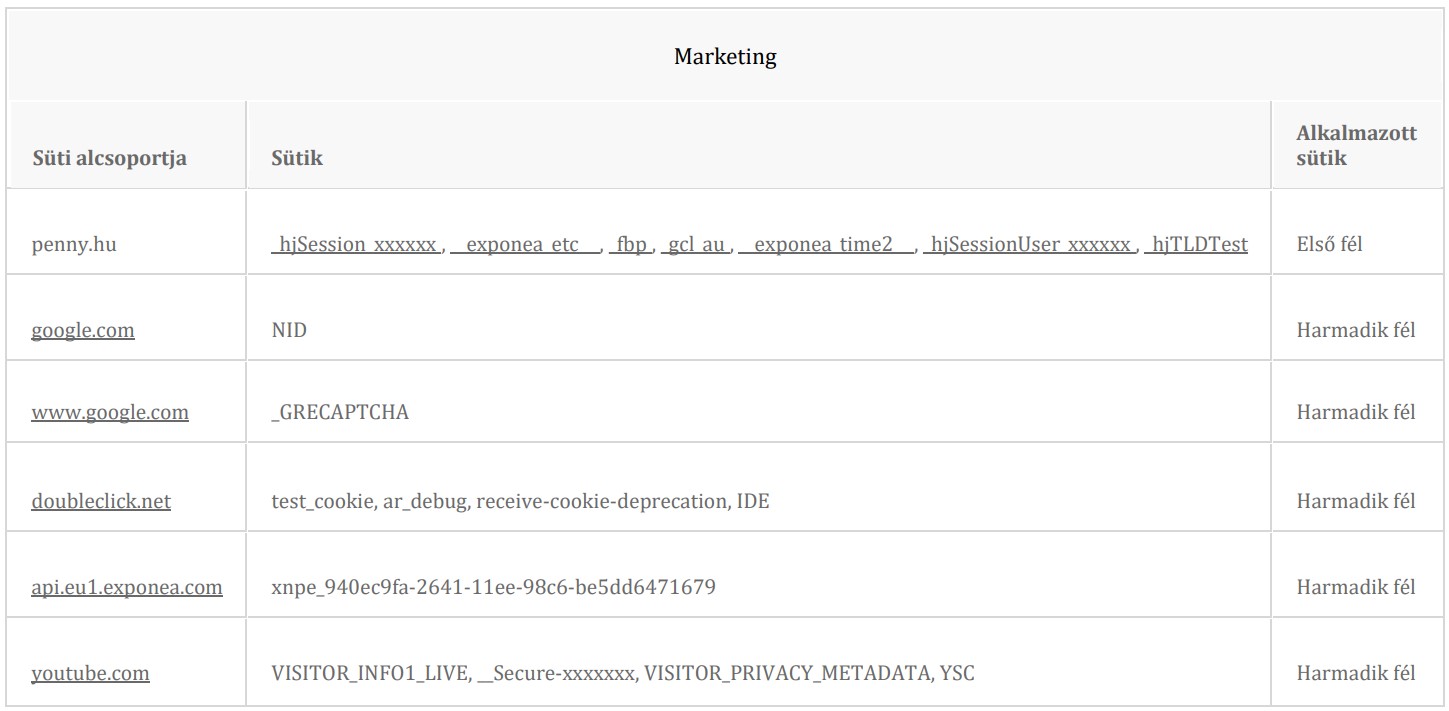Follow the api.eu1.exponea.com subgroup link
Image resolution: width=1449 pixels, height=711 pixels.
[127, 587]
